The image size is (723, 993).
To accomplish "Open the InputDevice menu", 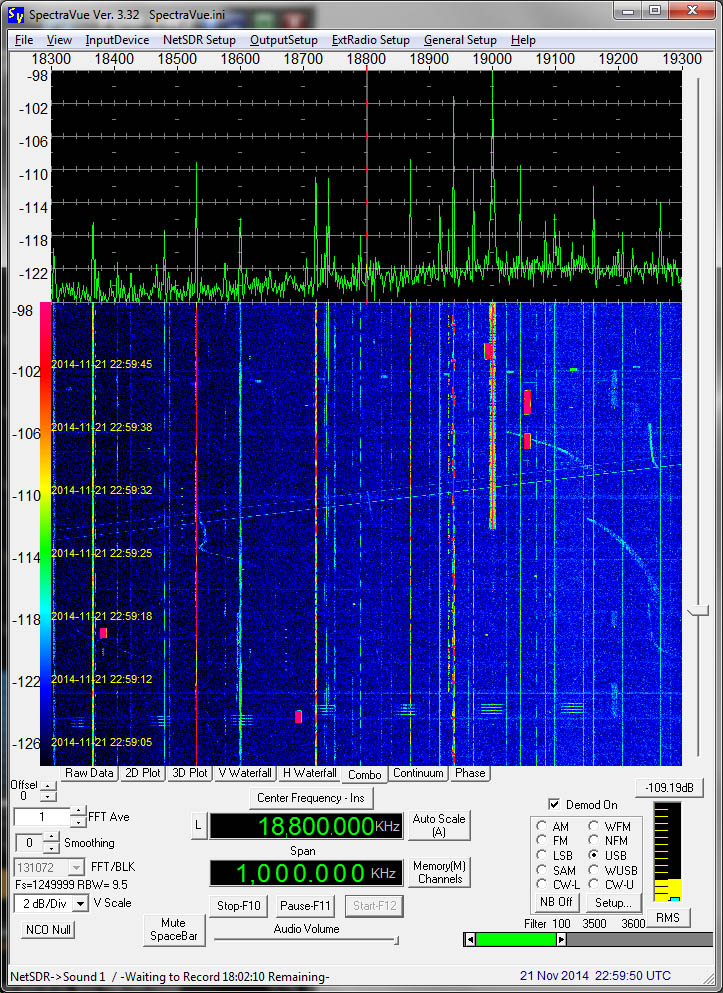I will click(117, 40).
